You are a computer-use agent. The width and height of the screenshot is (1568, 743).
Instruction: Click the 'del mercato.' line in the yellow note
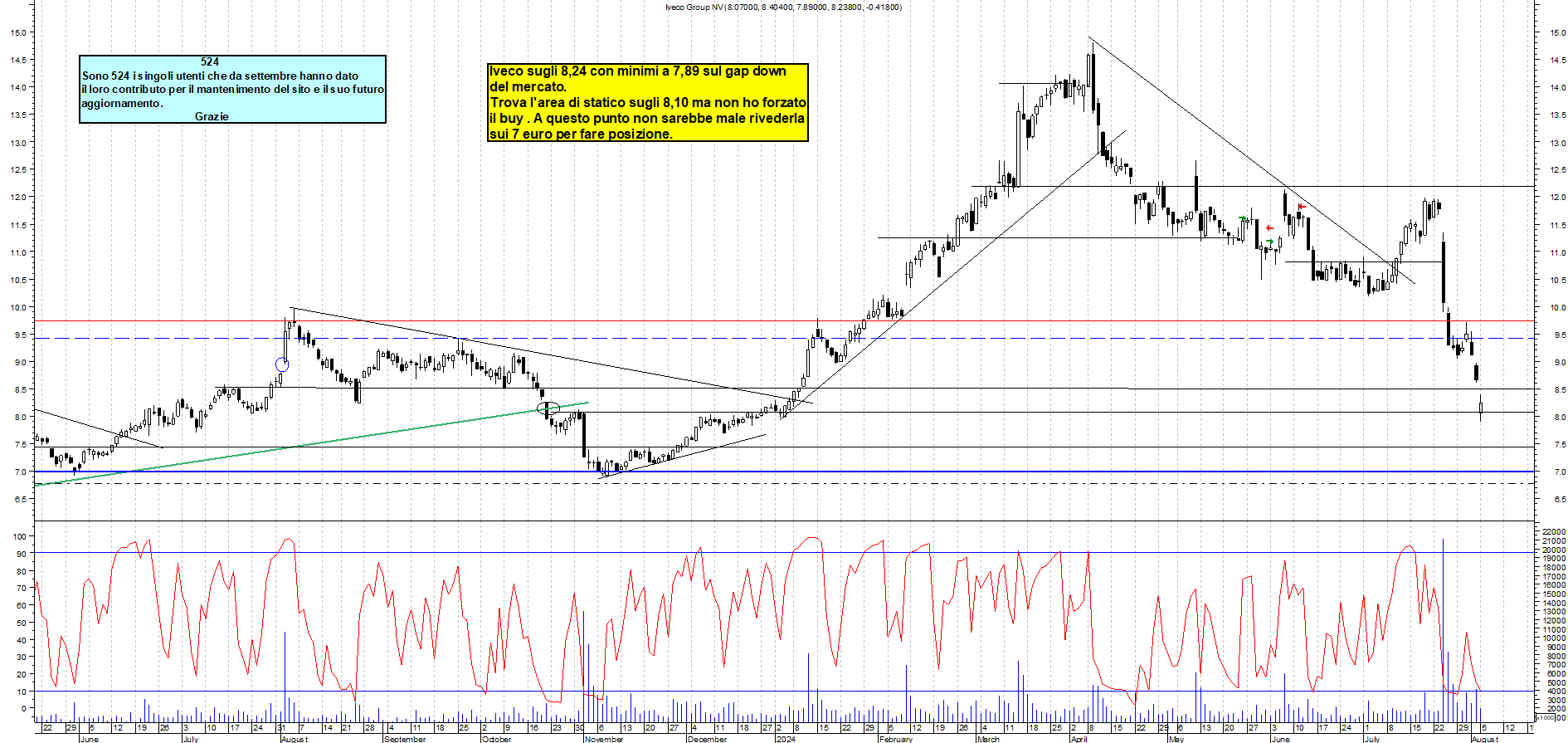[x=528, y=86]
